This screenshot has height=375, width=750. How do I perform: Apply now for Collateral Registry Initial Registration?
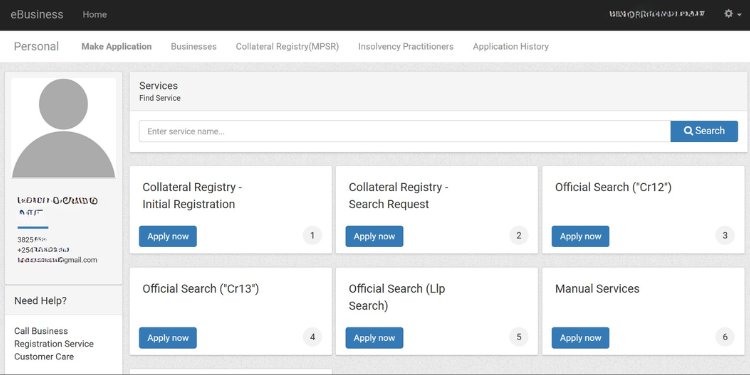[x=168, y=236]
